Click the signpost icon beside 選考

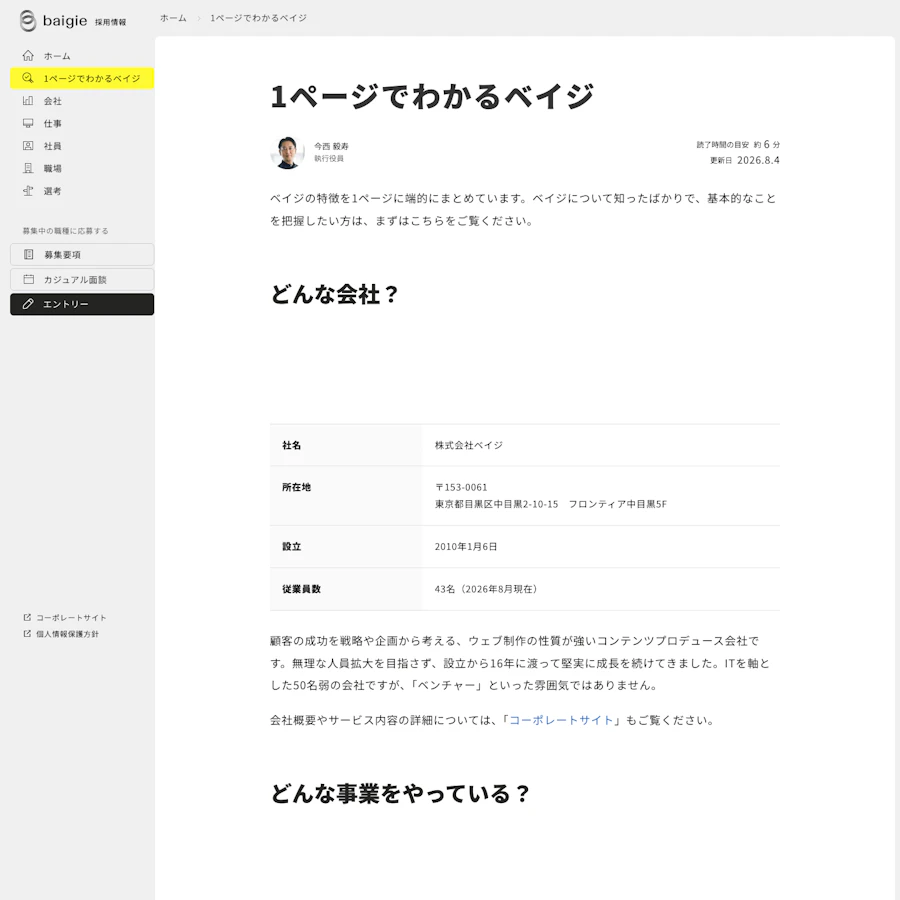tap(28, 191)
